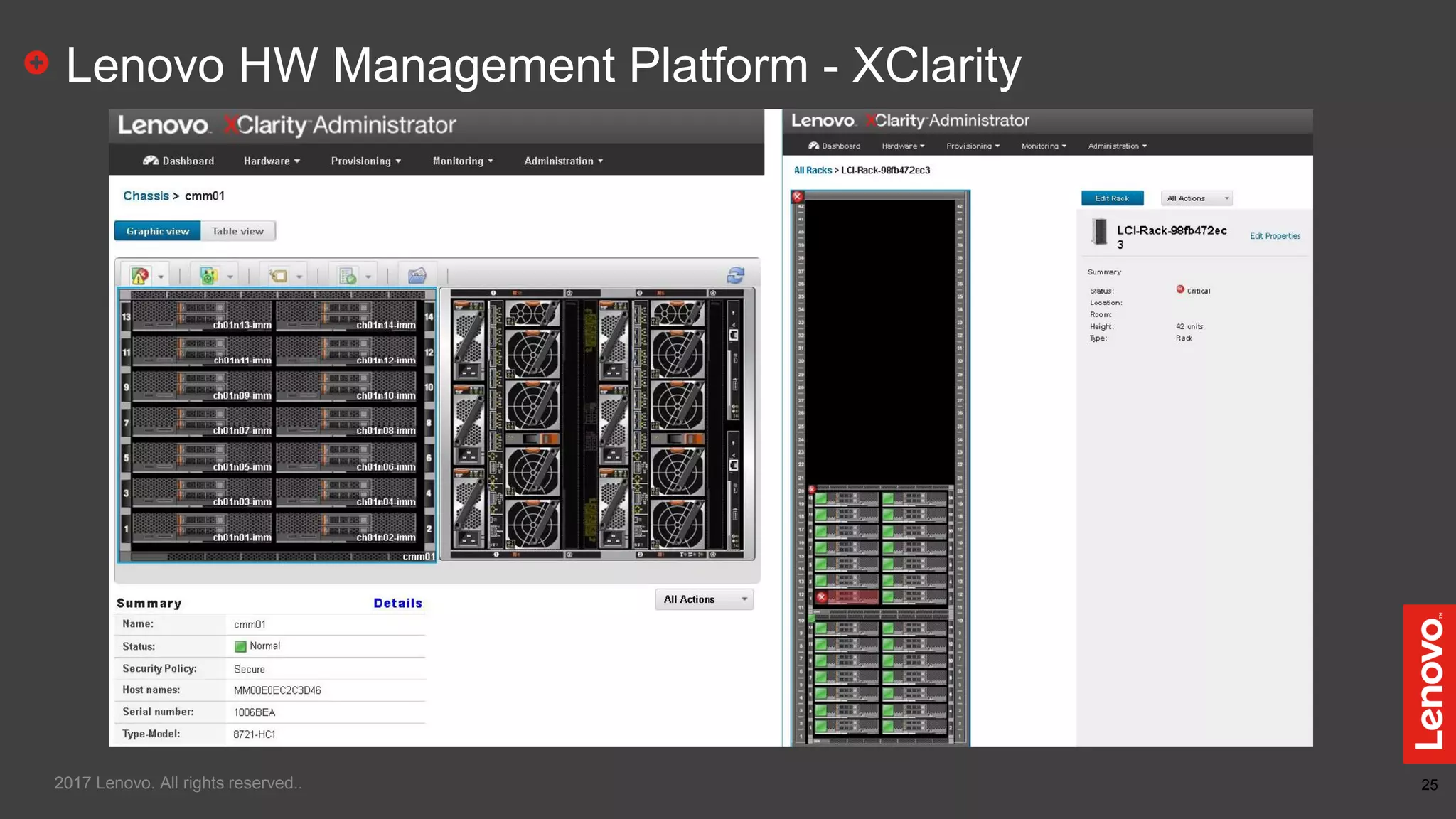Click the green Normal status indicator
The image size is (1456, 819).
tap(240, 646)
